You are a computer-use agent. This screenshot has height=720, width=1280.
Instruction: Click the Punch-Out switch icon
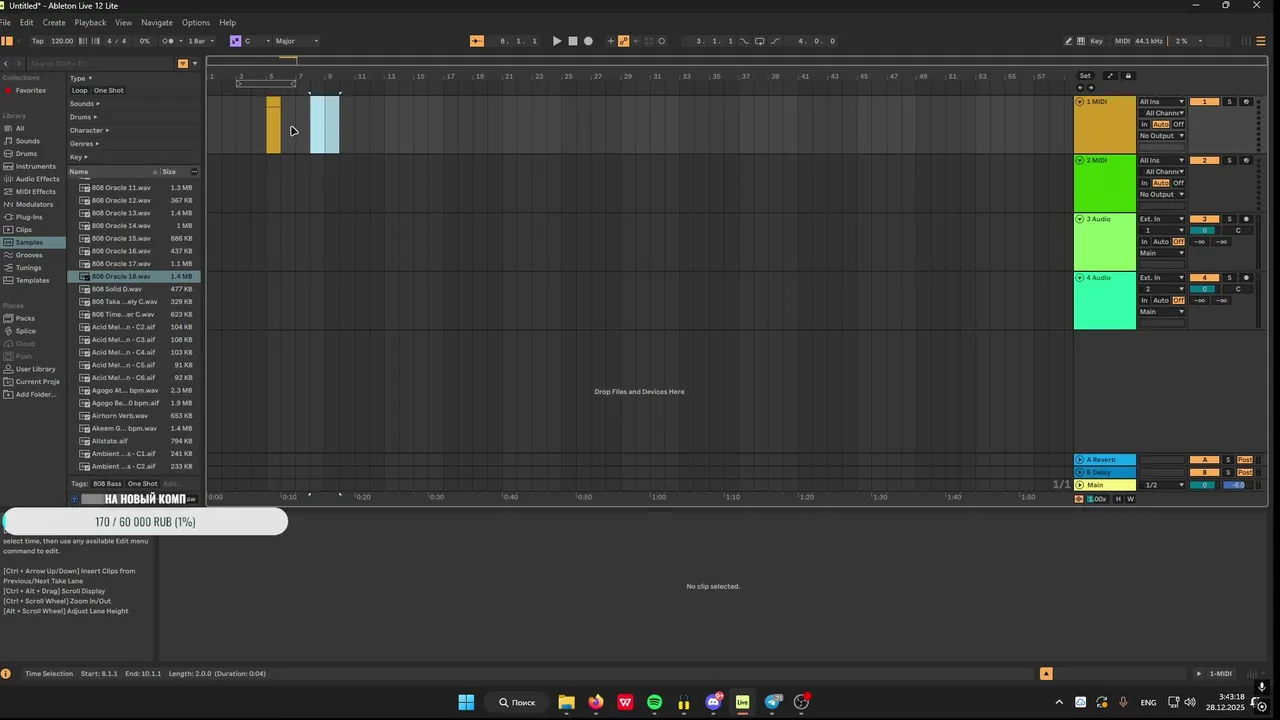point(775,41)
